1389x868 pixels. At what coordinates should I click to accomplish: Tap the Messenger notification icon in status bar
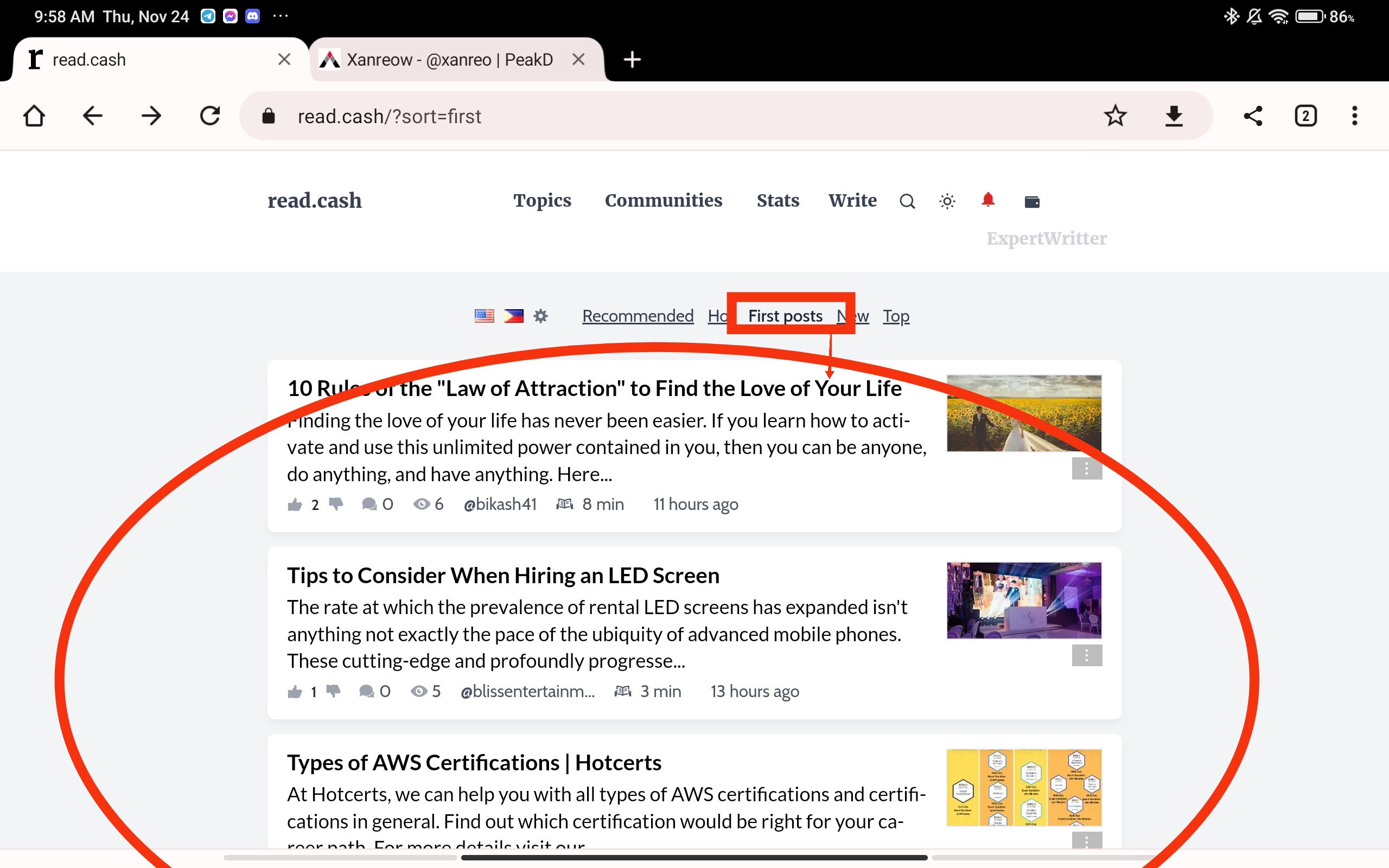(x=230, y=16)
